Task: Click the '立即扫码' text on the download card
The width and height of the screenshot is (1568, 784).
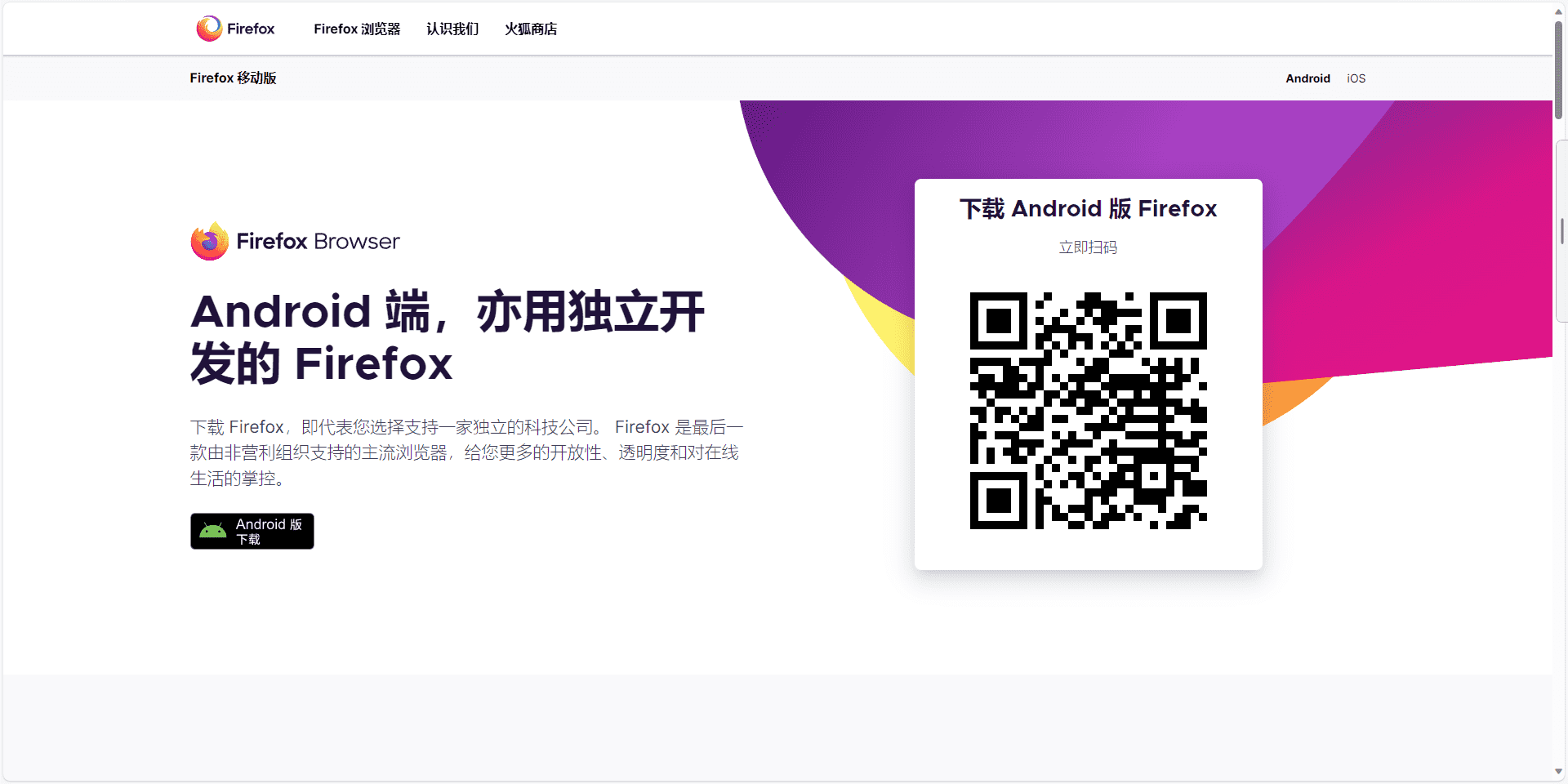Action: point(1088,247)
